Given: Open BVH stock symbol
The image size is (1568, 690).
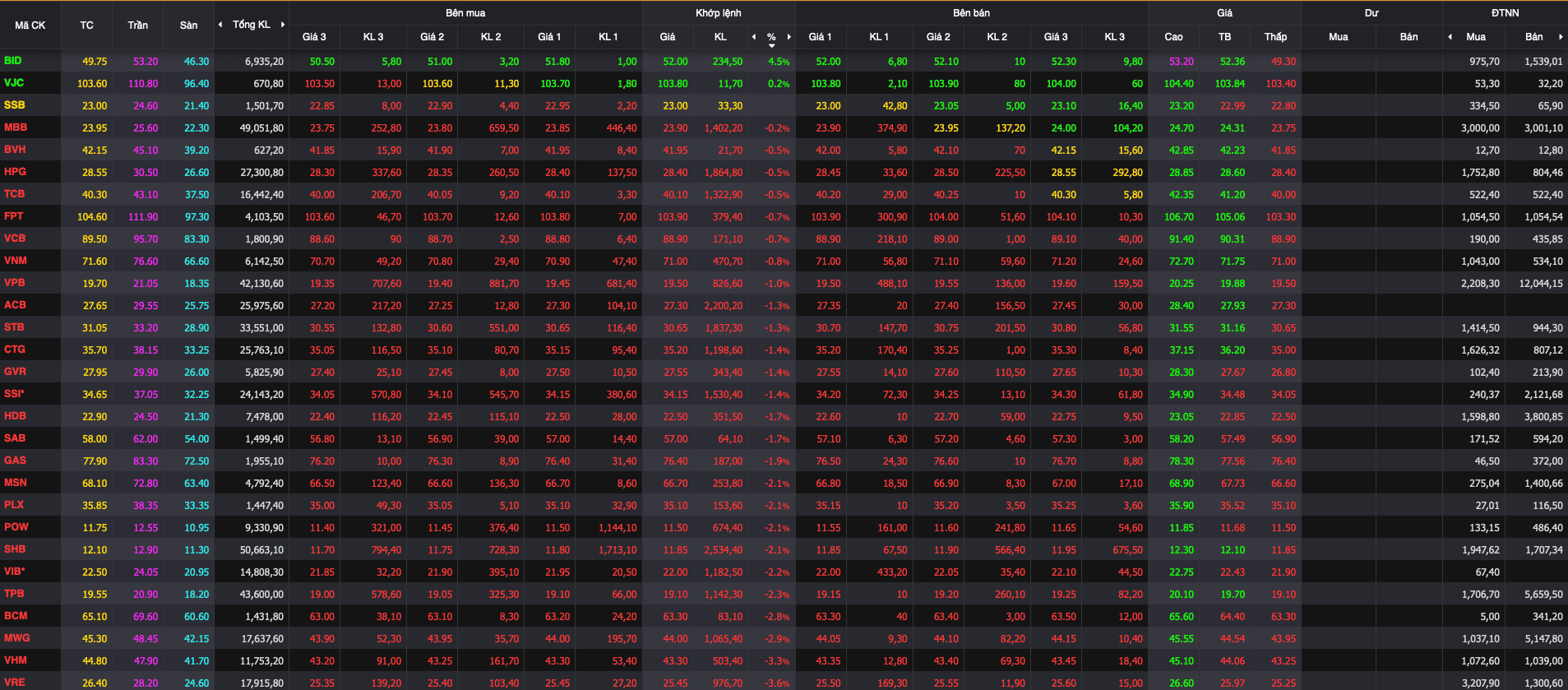Looking at the screenshot, I should tap(15, 150).
